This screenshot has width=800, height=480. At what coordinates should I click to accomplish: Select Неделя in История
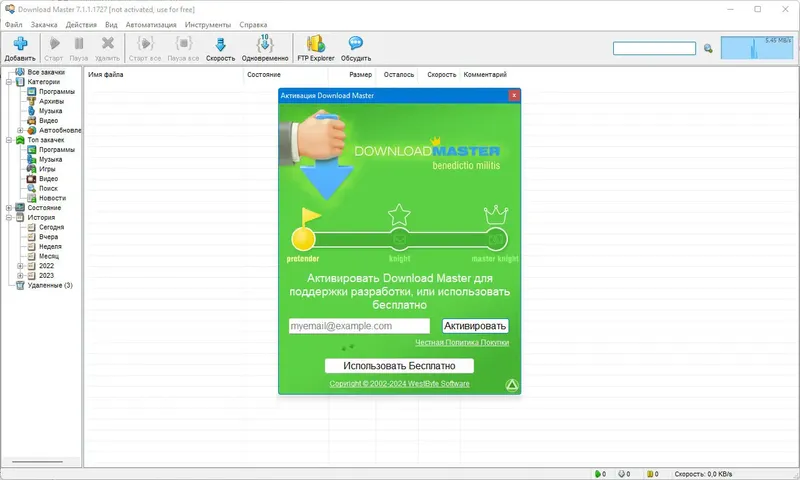point(50,246)
